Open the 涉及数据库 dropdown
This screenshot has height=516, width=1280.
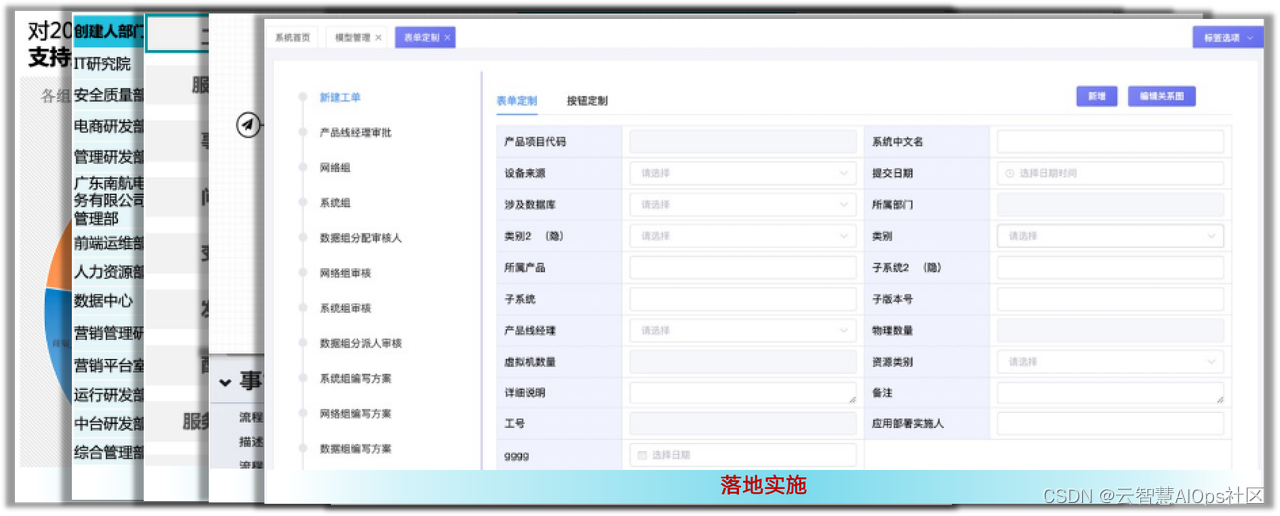click(743, 204)
